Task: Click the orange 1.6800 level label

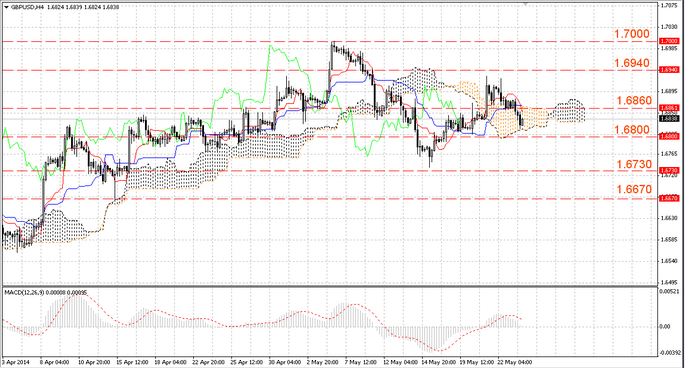Action: click(x=632, y=130)
